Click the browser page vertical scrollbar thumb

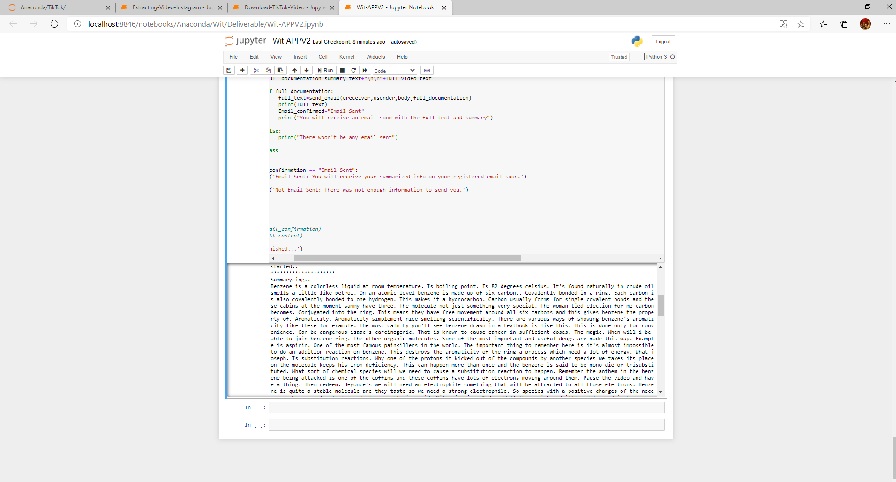[x=893, y=458]
